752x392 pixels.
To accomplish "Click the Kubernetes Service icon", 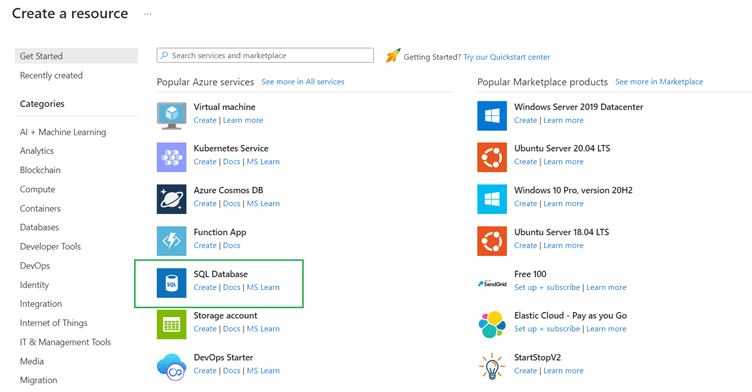I will pyautogui.click(x=171, y=157).
